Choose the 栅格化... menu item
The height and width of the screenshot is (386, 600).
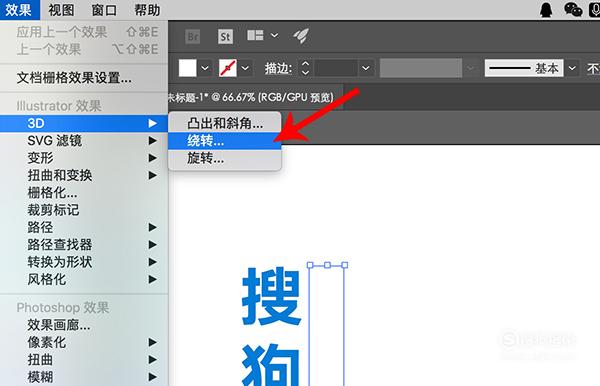click(x=84, y=193)
